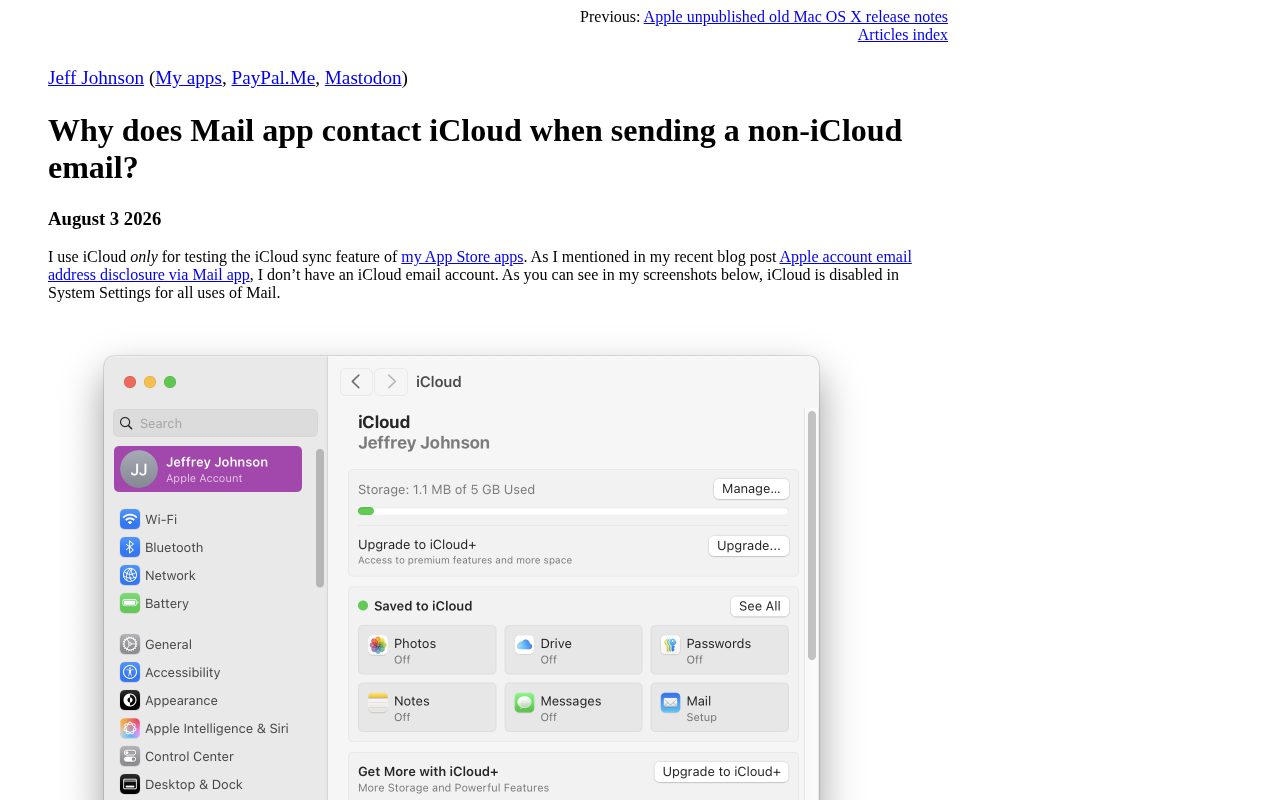Click the article title heading
The height and width of the screenshot is (800, 1280).
point(475,149)
